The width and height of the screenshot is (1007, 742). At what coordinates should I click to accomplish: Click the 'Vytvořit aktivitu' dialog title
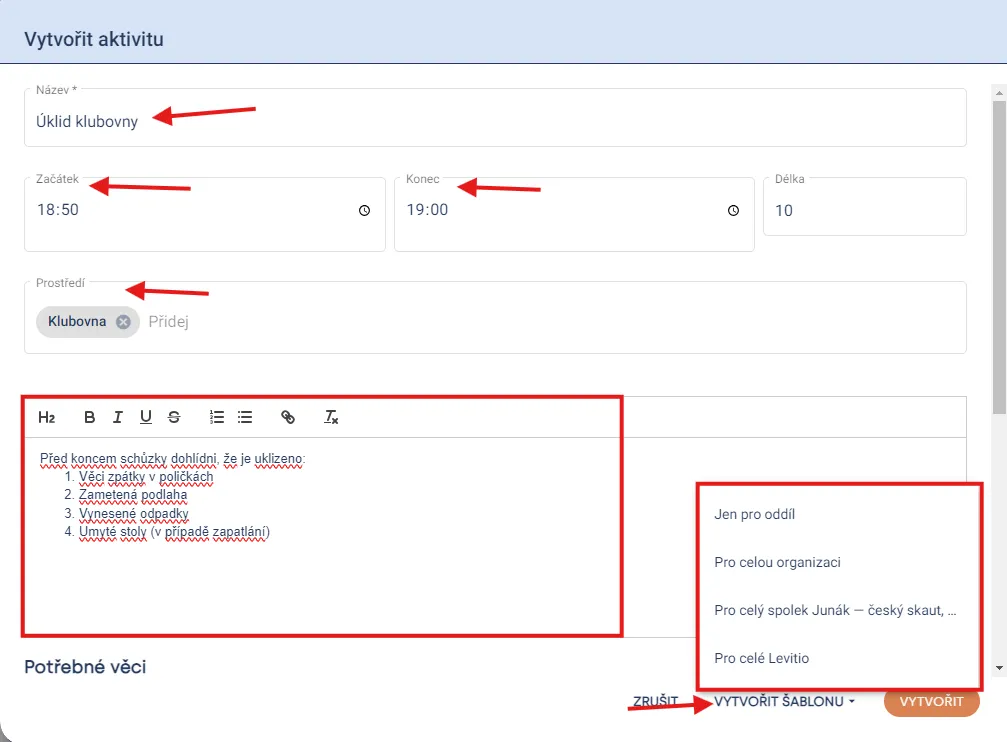click(94, 39)
